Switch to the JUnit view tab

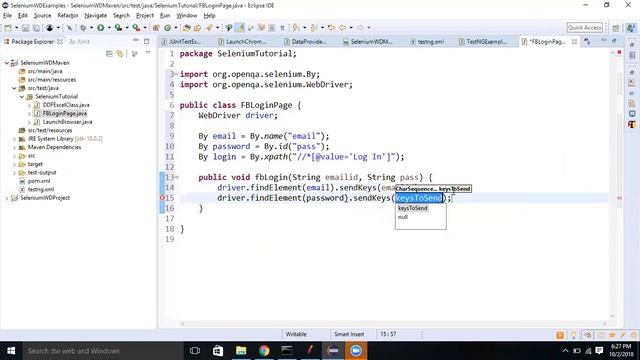pyautogui.click(x=79, y=42)
